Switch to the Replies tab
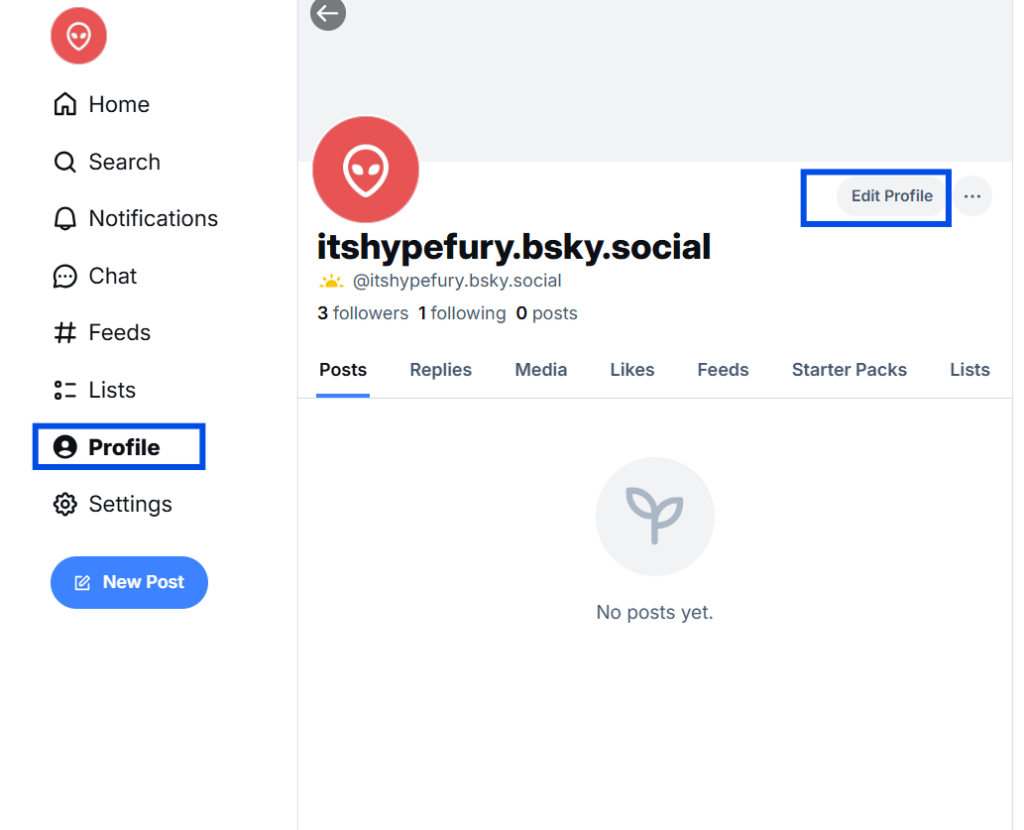The image size is (1024, 830). (x=440, y=369)
